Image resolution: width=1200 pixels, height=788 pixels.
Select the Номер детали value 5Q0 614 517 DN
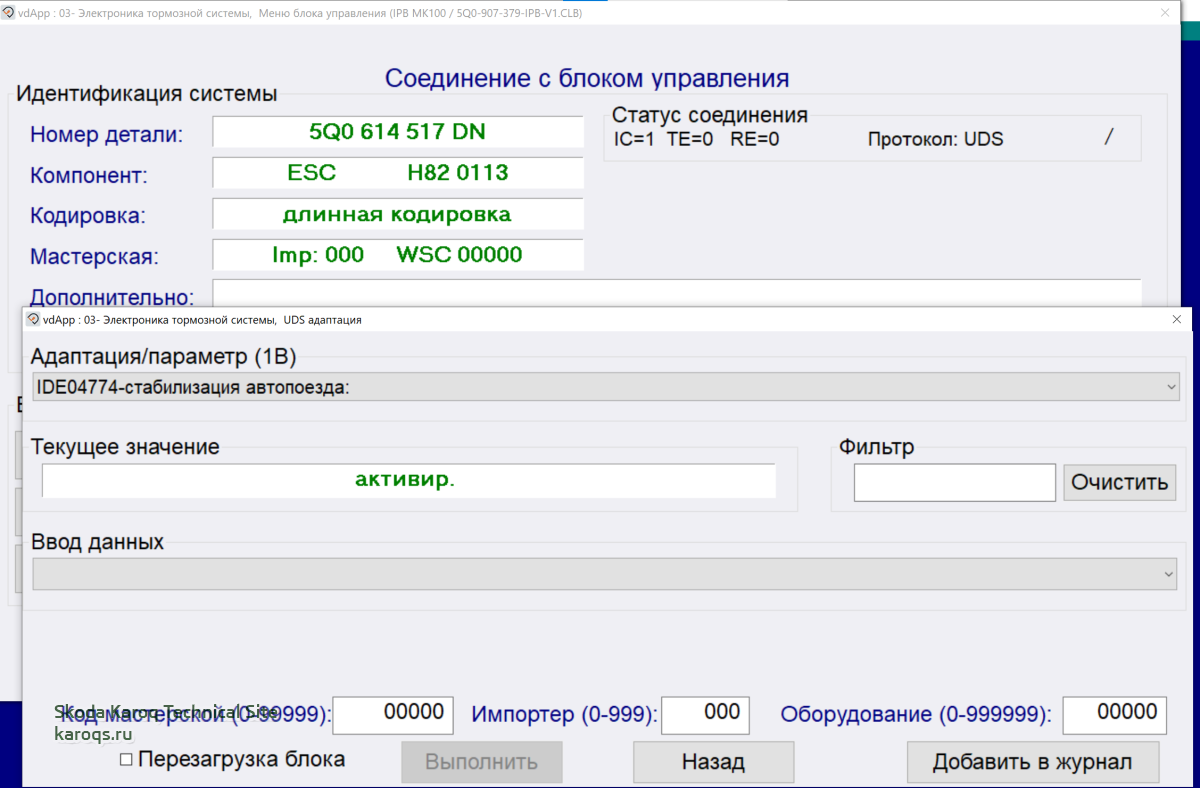coord(397,131)
